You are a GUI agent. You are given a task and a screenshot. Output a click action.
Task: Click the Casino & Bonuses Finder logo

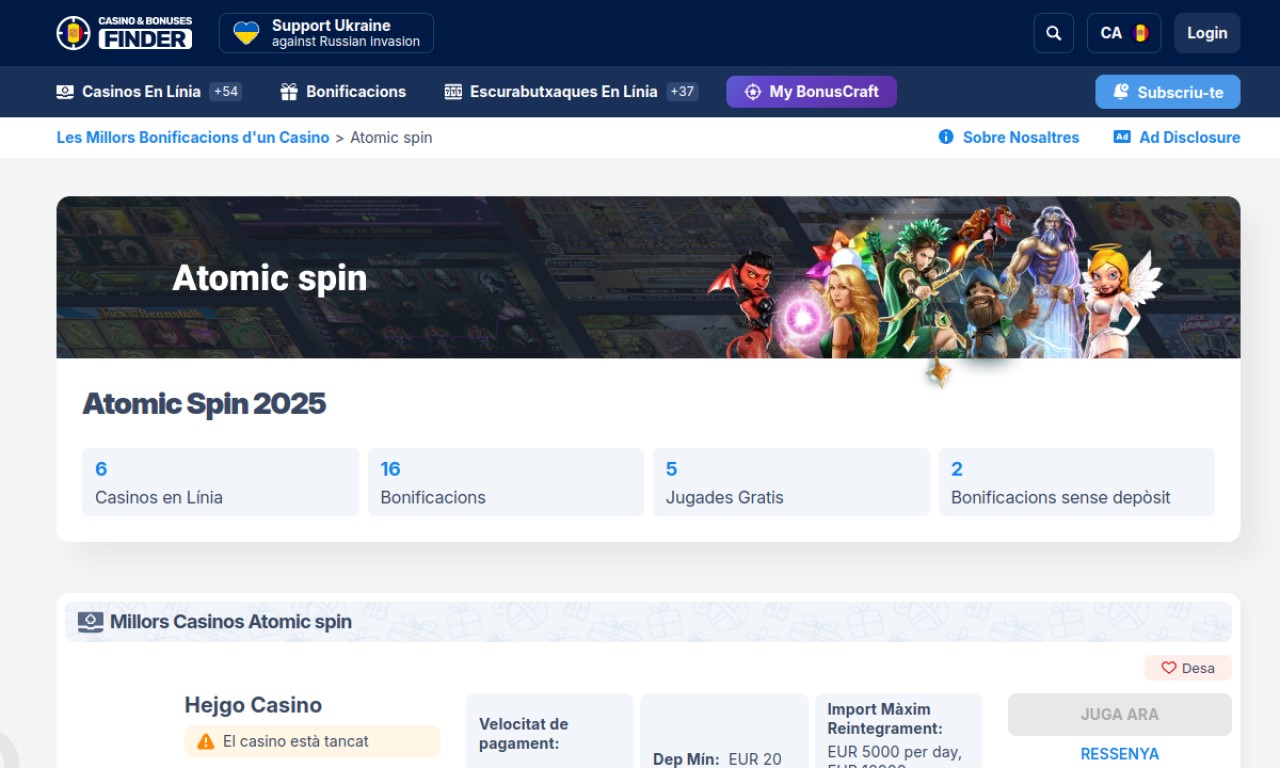(x=124, y=33)
